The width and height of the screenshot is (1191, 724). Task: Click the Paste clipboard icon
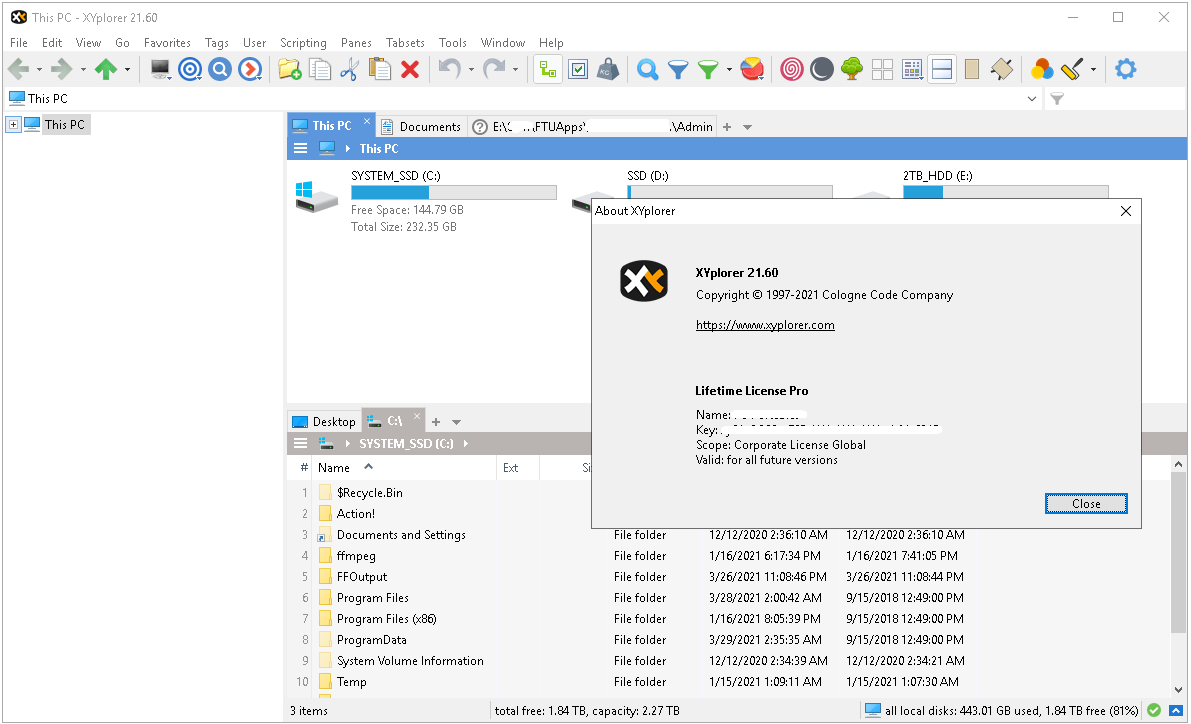[x=380, y=69]
